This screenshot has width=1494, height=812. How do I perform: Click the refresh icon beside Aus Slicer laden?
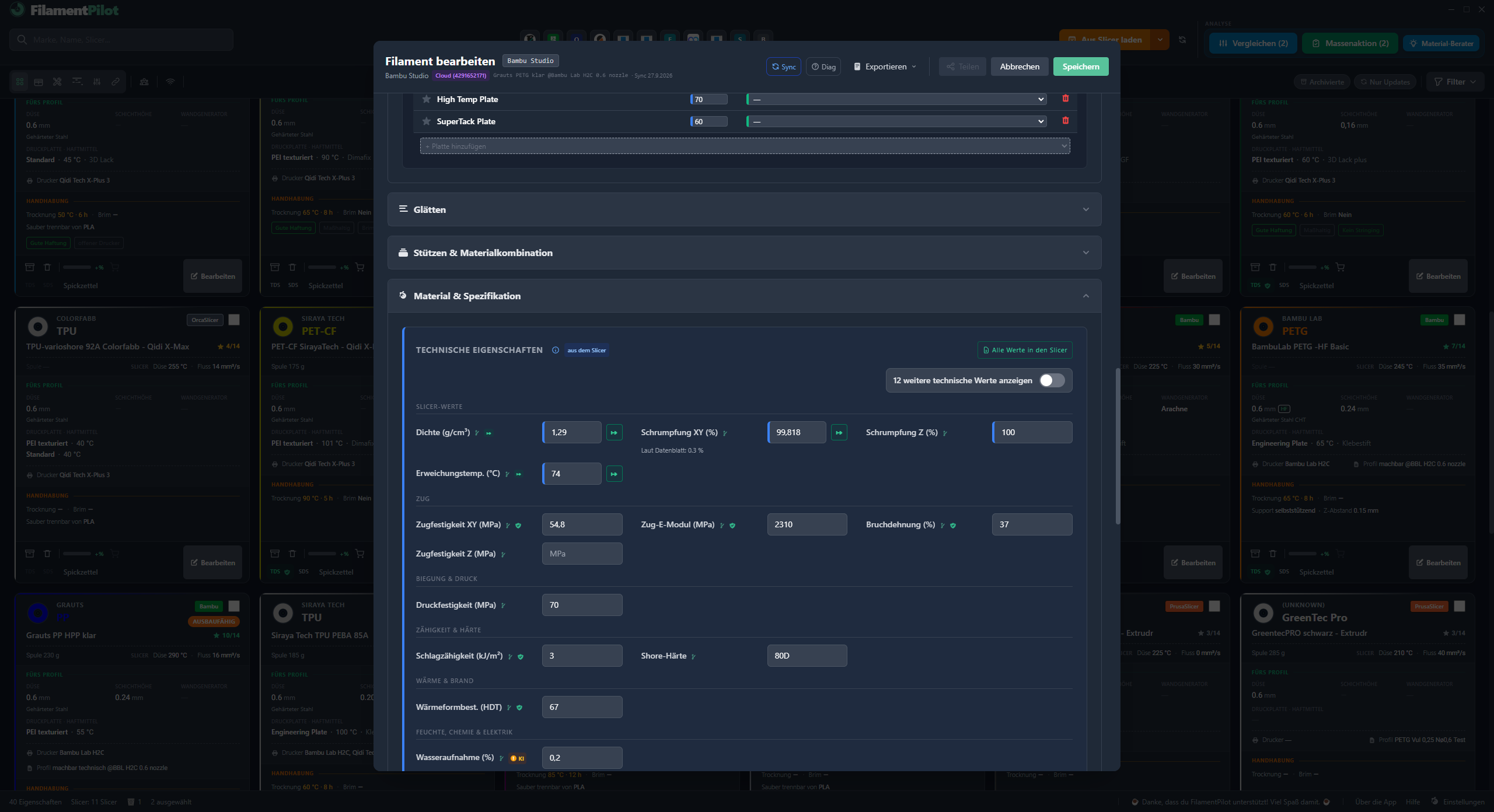coord(1182,40)
